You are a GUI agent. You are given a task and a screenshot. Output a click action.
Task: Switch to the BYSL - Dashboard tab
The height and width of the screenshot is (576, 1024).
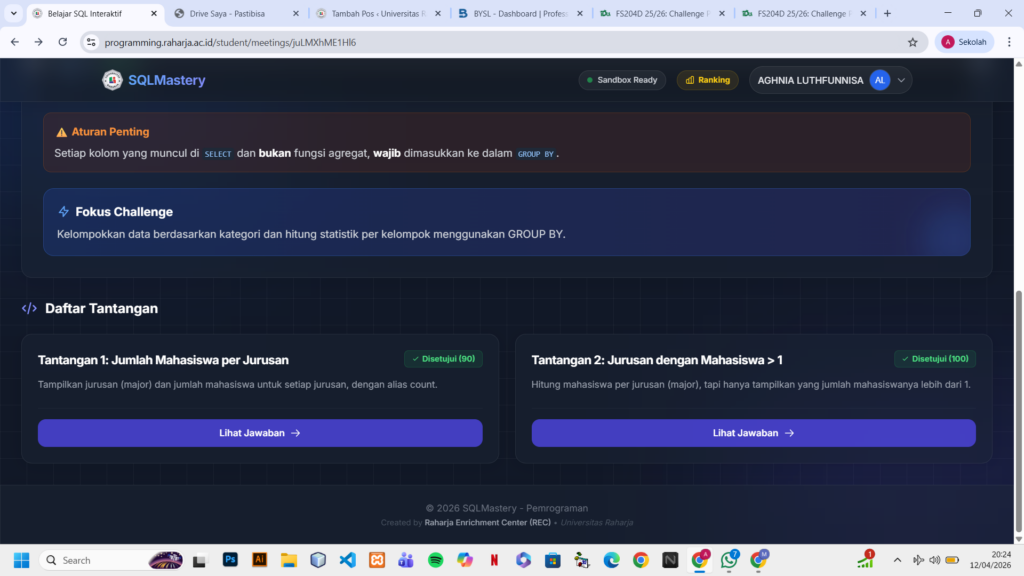click(515, 14)
